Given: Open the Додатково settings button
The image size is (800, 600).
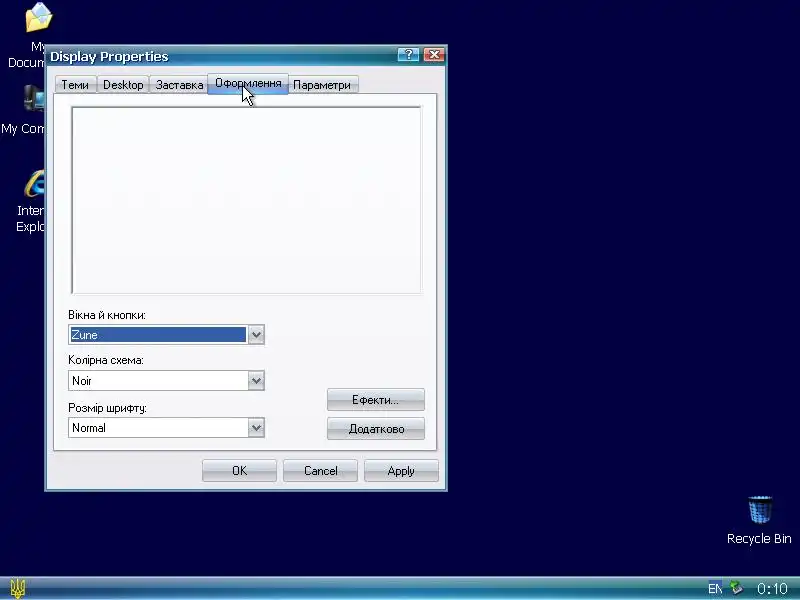Looking at the screenshot, I should pos(376,429).
